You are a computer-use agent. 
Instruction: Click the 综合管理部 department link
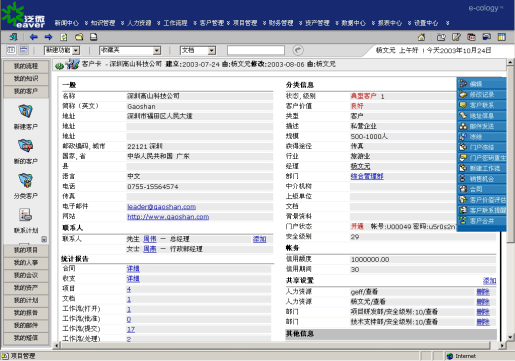tap(367, 176)
